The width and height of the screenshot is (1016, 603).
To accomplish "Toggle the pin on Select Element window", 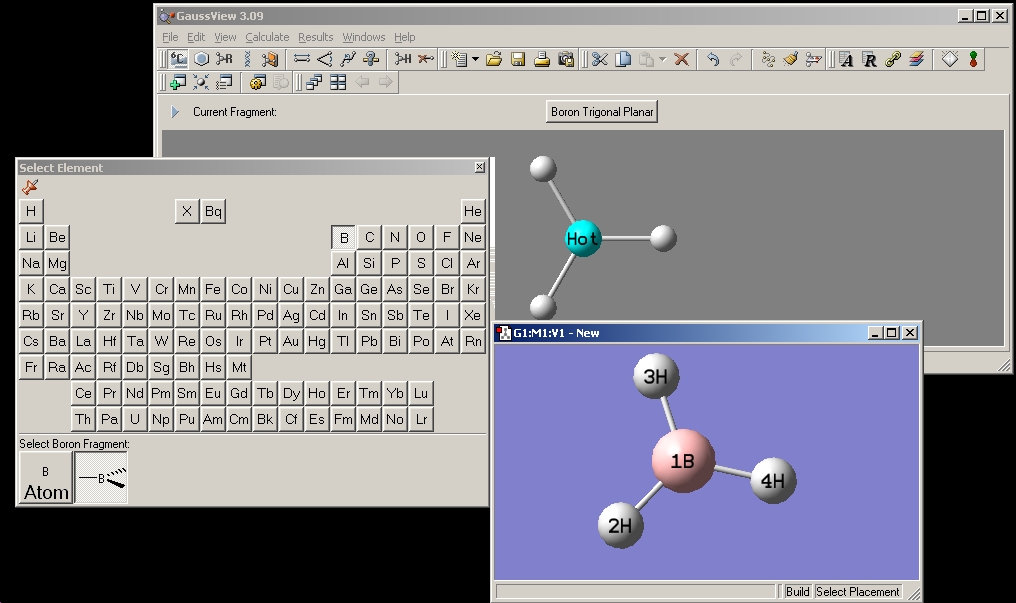I will [30, 187].
